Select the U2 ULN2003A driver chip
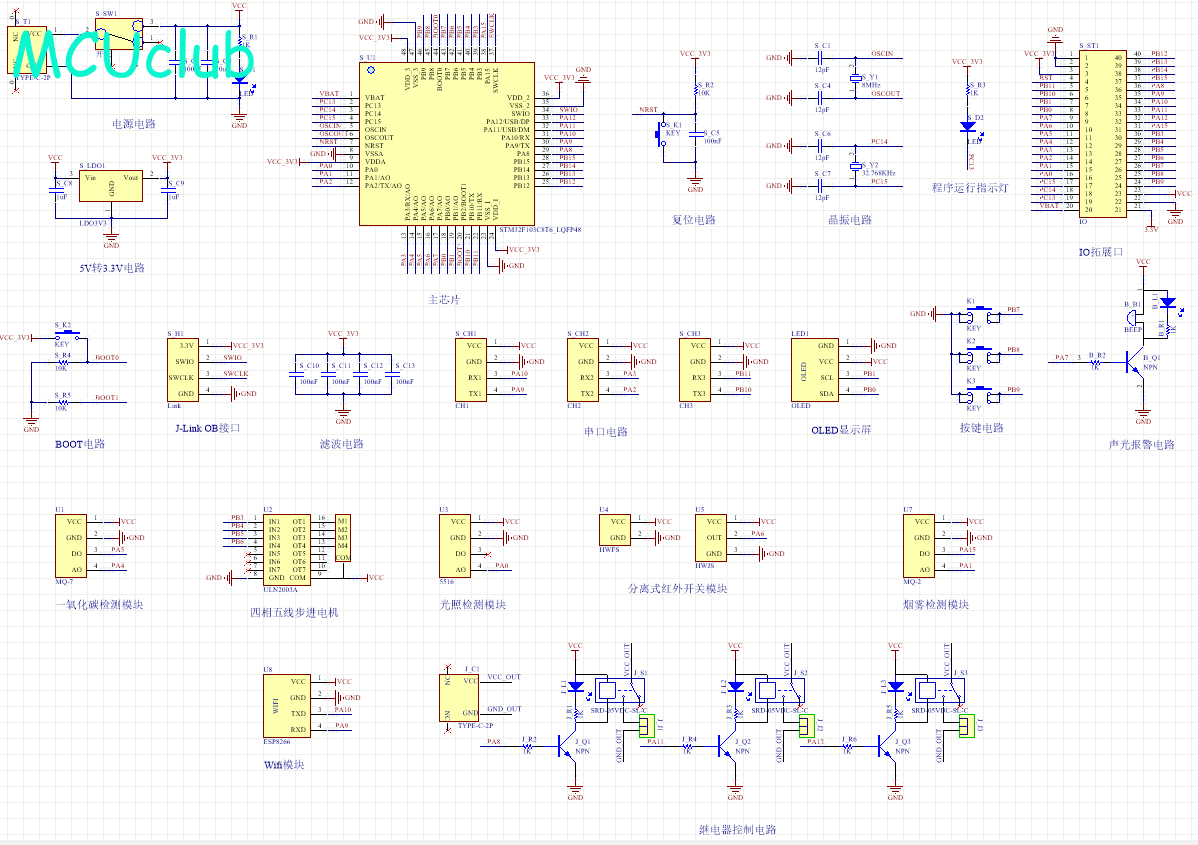 [287, 550]
